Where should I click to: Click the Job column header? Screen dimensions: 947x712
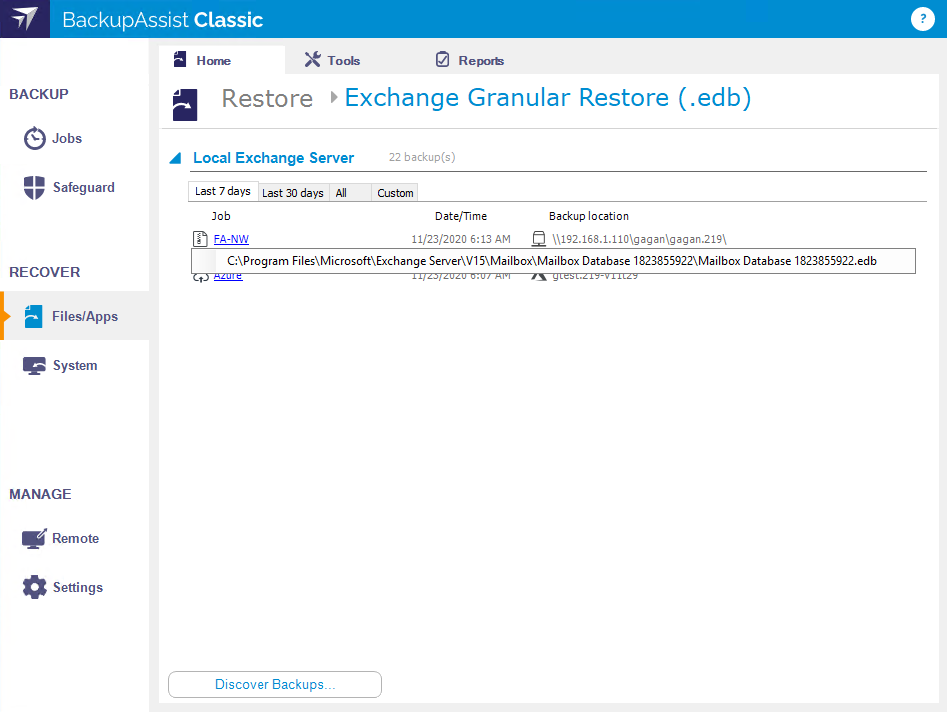[x=221, y=216]
